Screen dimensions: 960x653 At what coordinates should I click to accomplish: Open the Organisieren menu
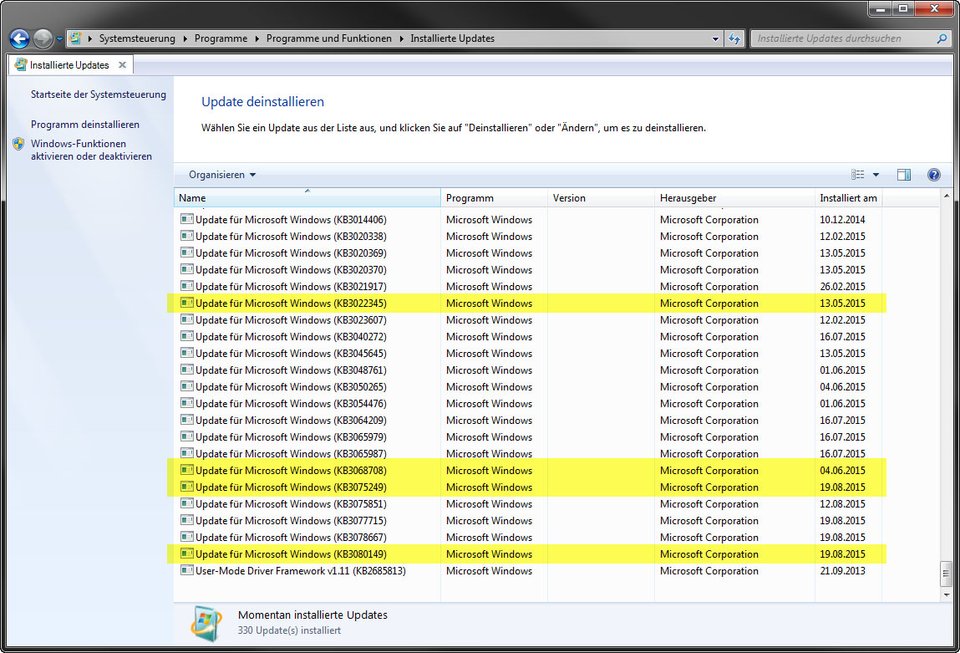[222, 174]
